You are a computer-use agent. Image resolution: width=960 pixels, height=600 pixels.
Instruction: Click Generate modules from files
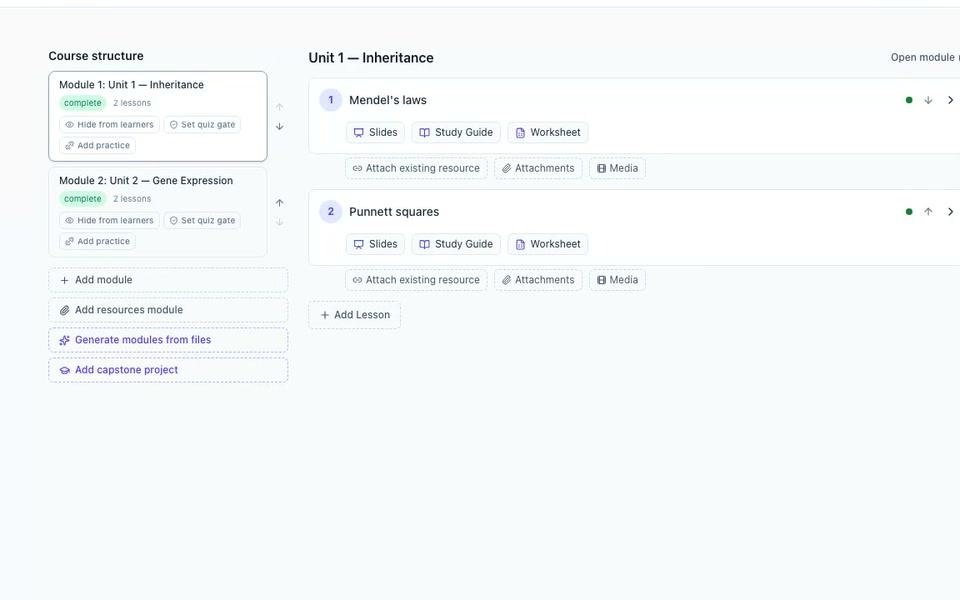pos(168,340)
